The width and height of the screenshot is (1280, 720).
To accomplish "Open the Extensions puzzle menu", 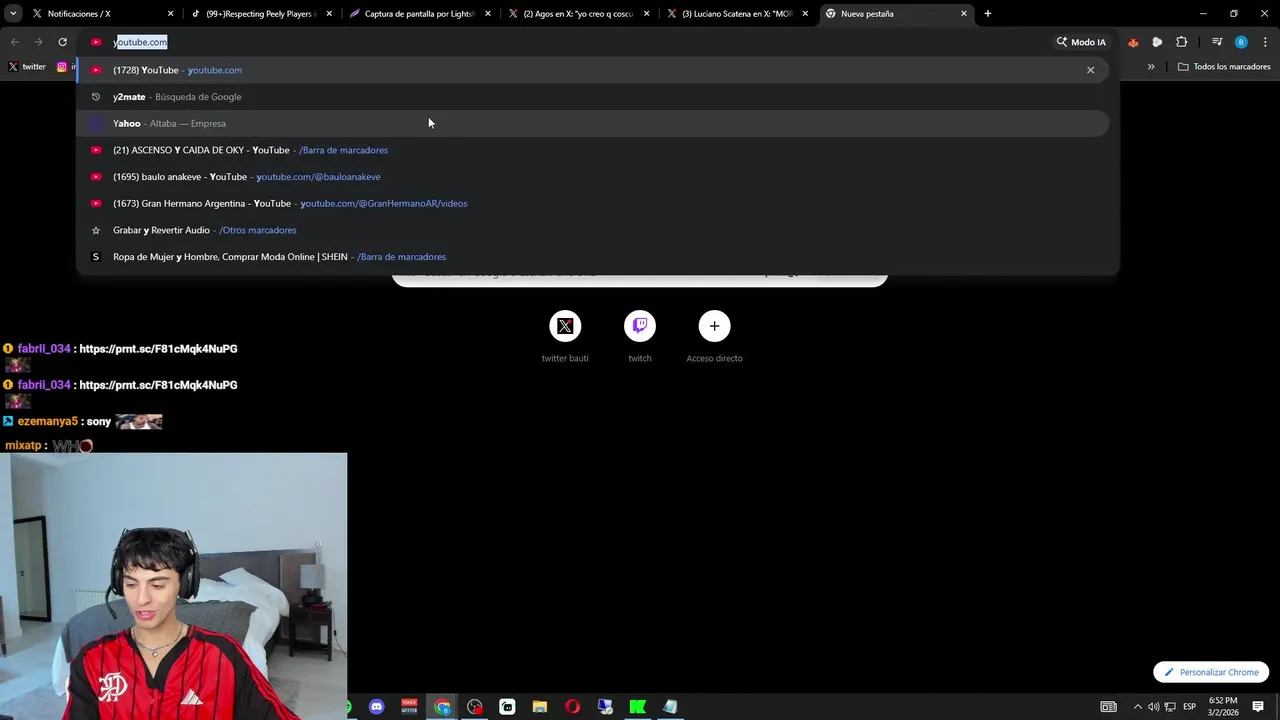I will [1182, 42].
